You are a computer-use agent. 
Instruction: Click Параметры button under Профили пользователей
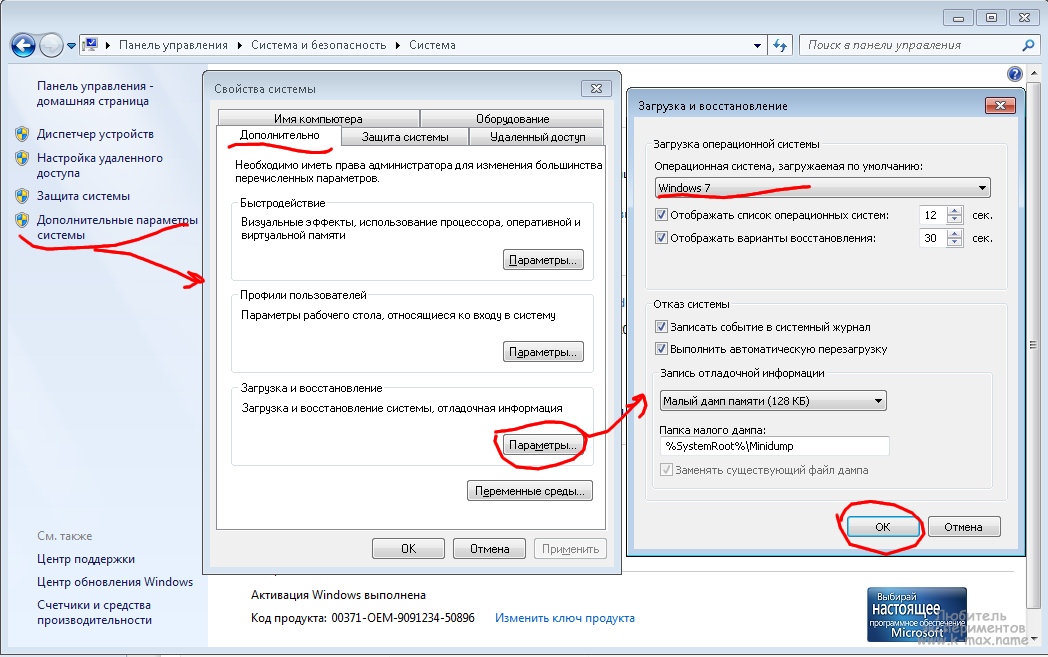tap(543, 352)
